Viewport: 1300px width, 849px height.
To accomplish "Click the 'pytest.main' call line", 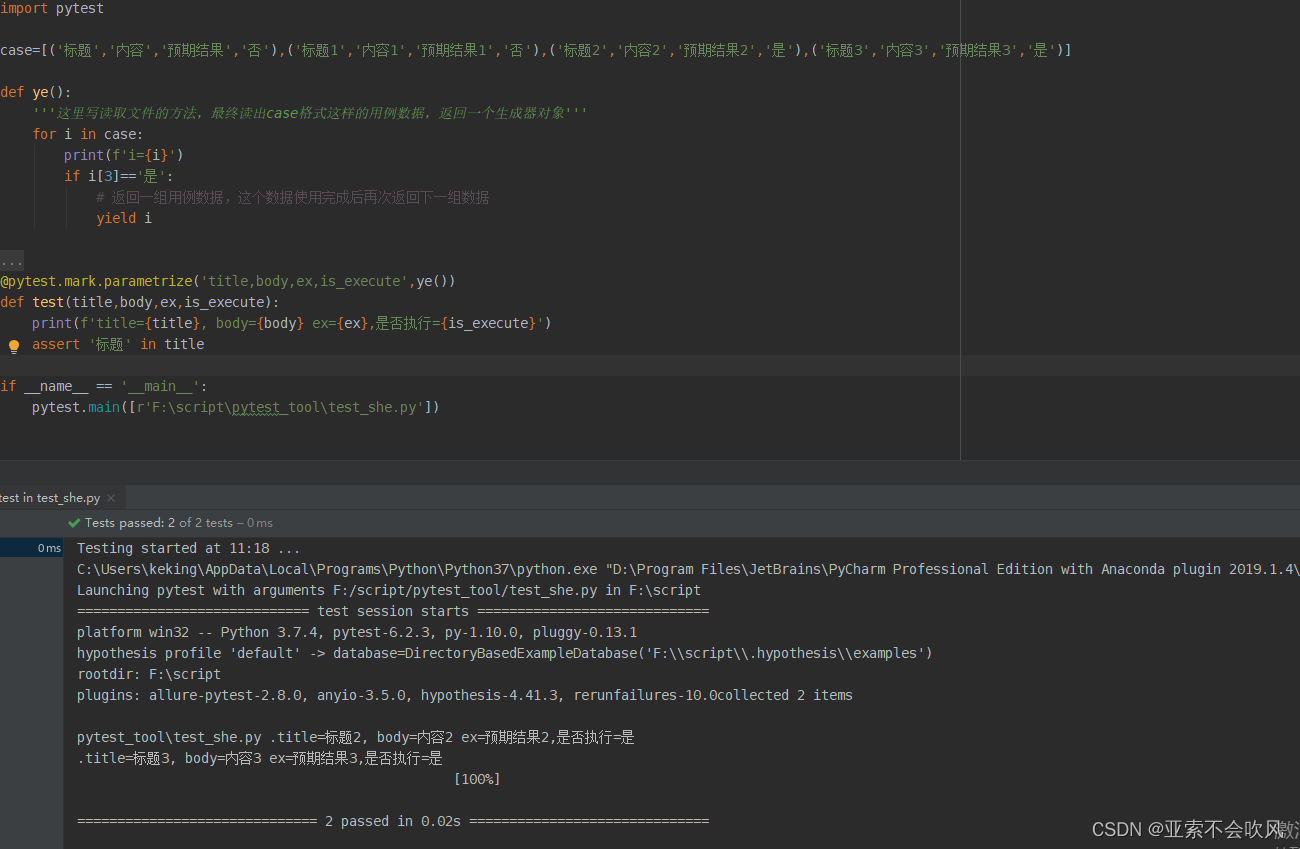I will pyautogui.click(x=236, y=407).
